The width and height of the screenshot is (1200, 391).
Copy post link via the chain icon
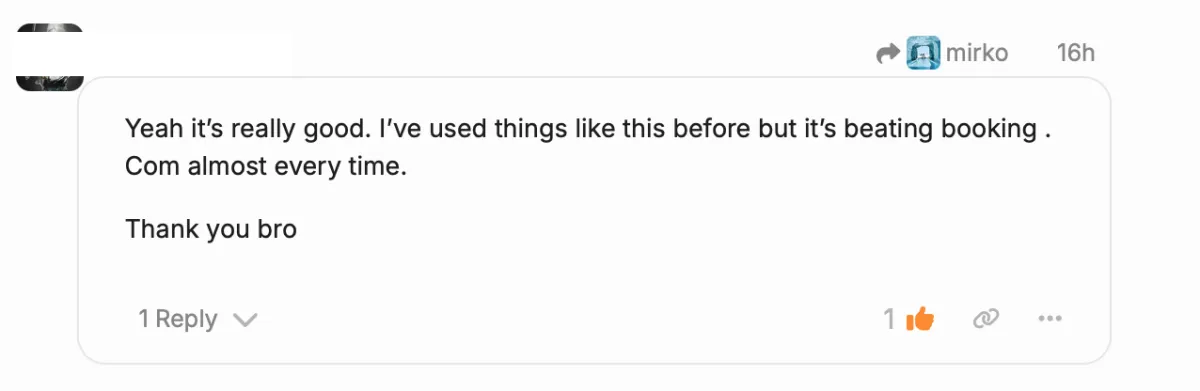986,319
